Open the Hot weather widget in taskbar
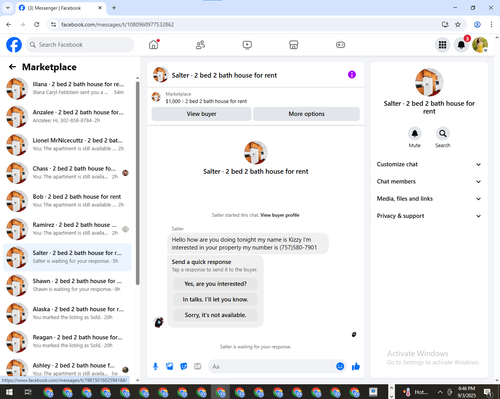 (415, 392)
